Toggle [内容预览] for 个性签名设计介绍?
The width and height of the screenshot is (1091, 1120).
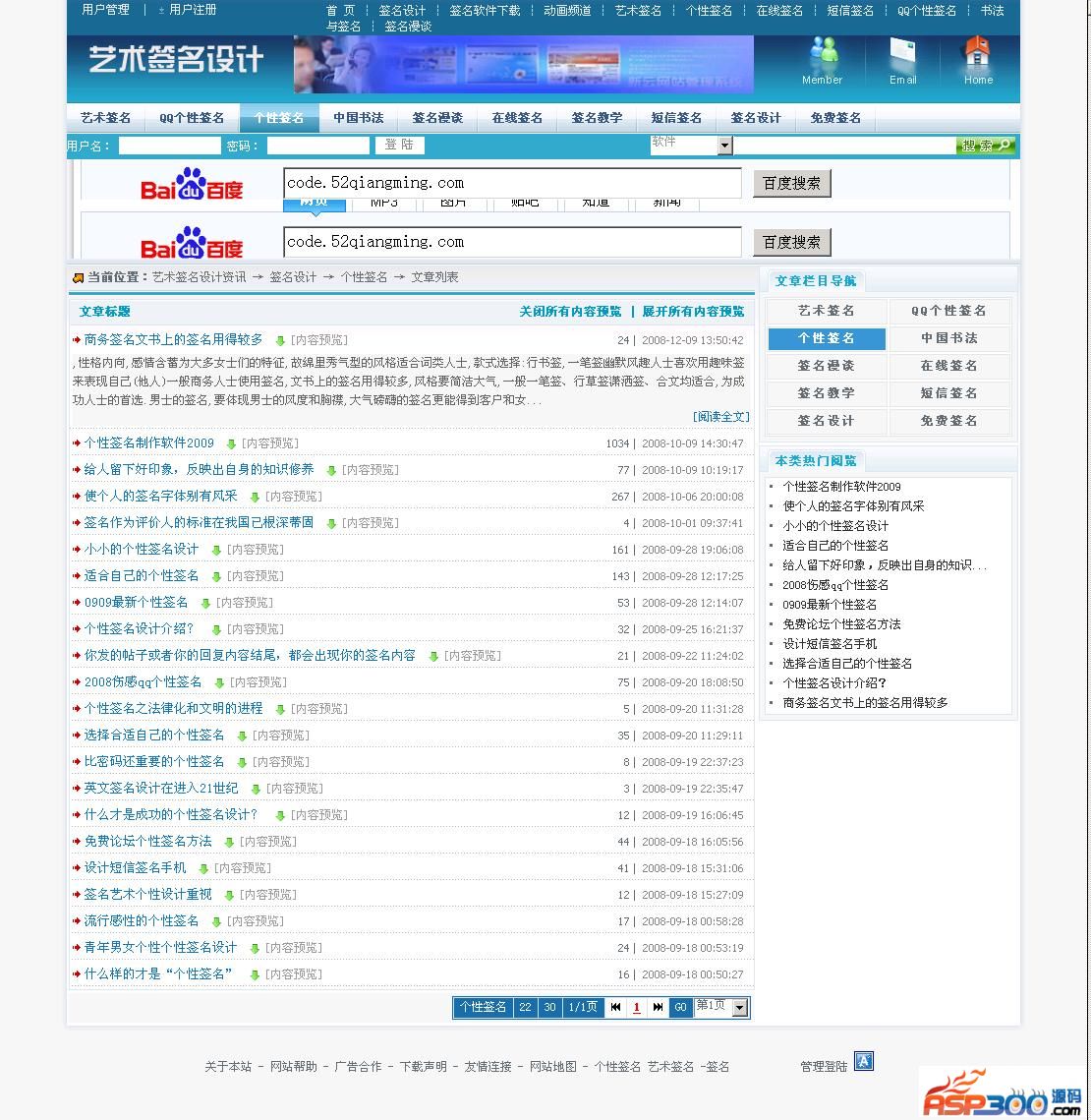(x=256, y=629)
